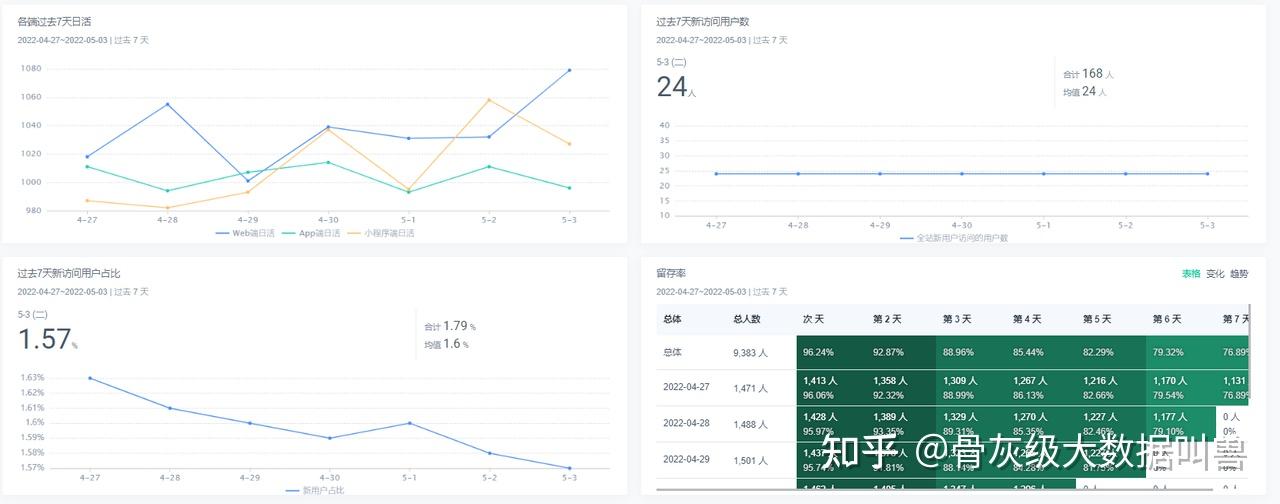This screenshot has width=1280, height=504.
Task: Select the date range under 各端过去7天日活
Action: 83,40
